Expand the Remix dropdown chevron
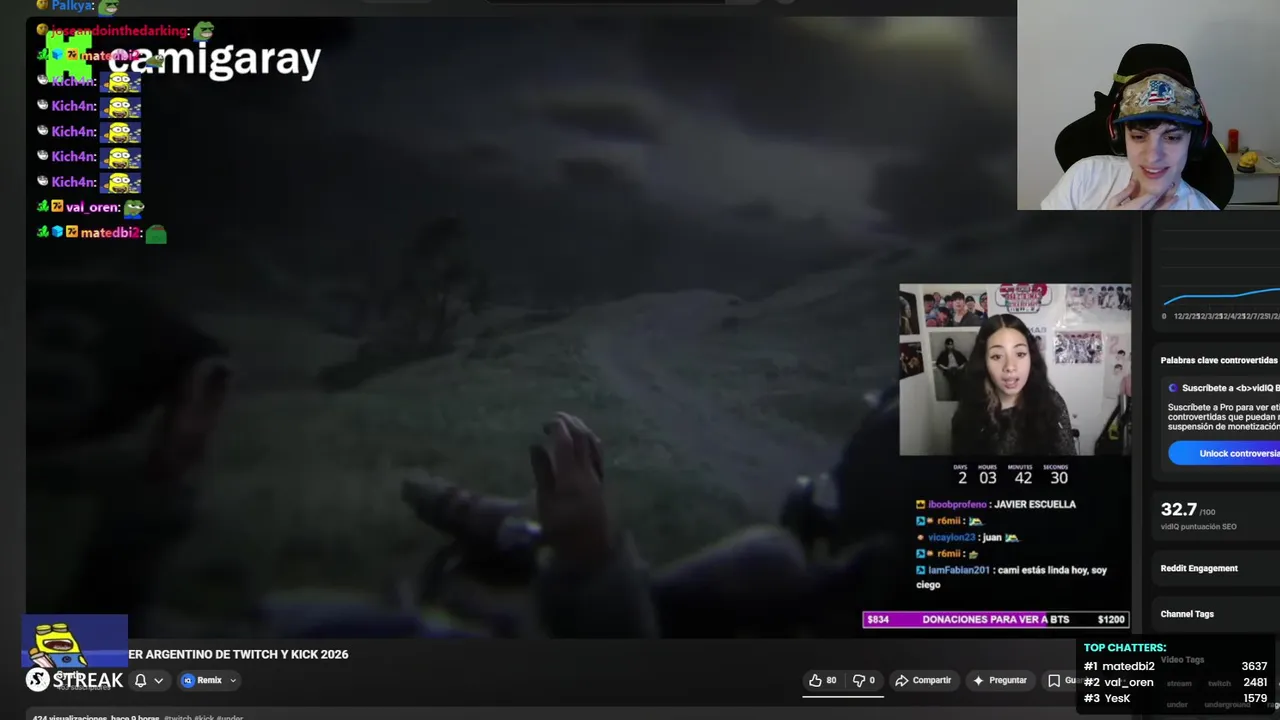The width and height of the screenshot is (1280, 720). coord(233,680)
